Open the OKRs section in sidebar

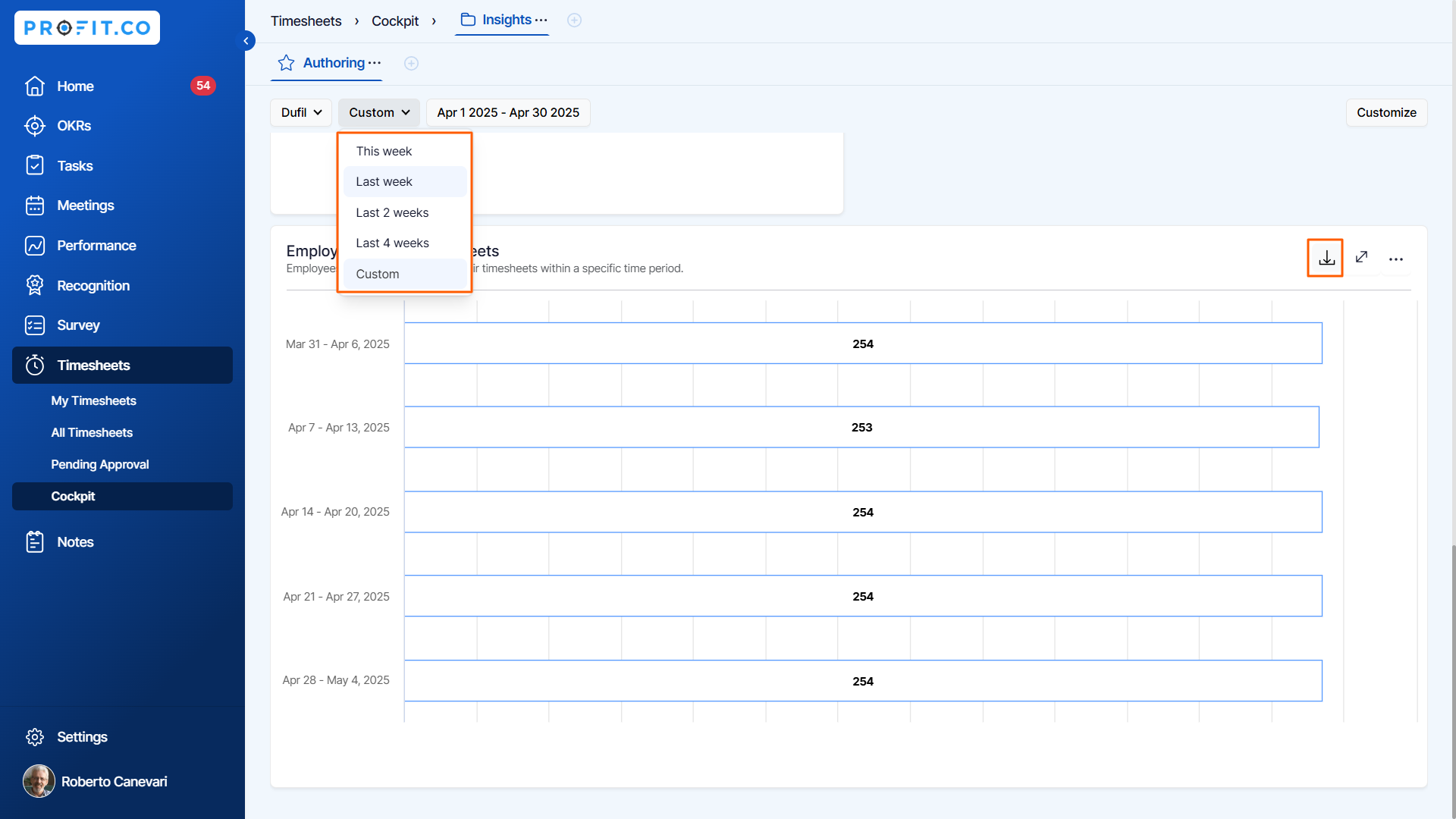74,126
